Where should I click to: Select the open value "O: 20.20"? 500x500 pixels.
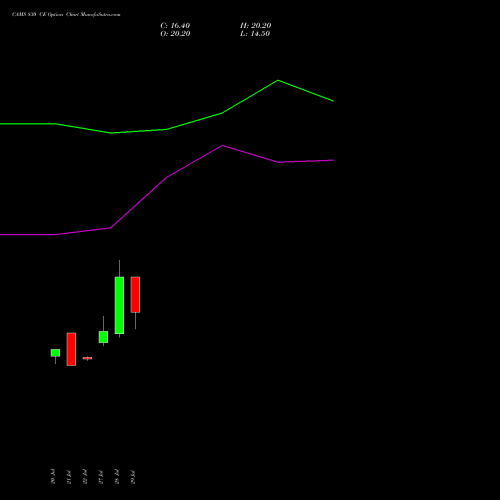(175, 34)
